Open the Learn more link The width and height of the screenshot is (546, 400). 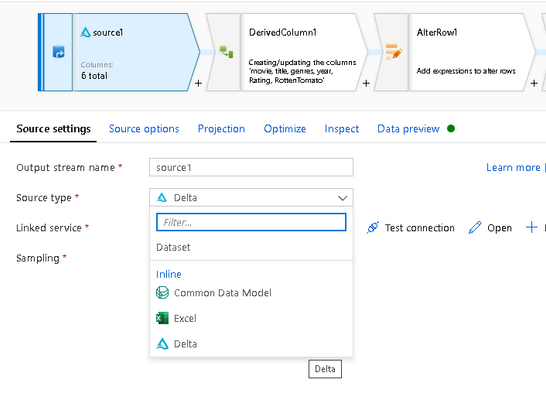(513, 167)
